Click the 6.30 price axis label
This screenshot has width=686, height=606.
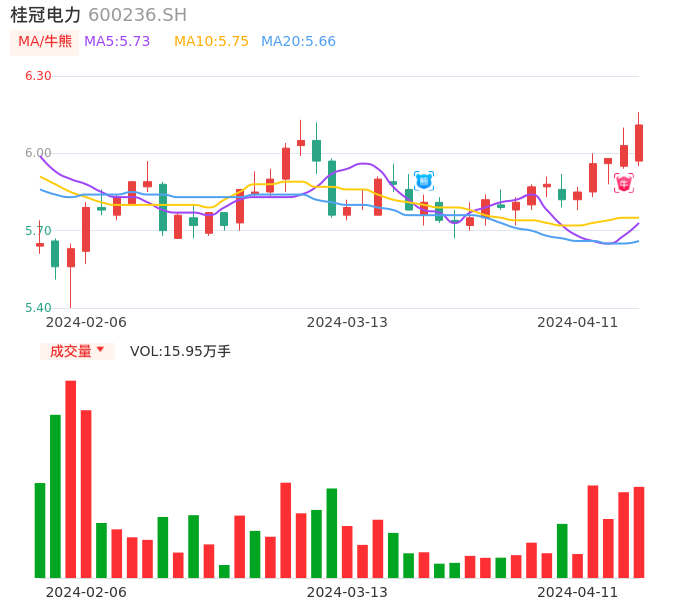pyautogui.click(x=38, y=76)
